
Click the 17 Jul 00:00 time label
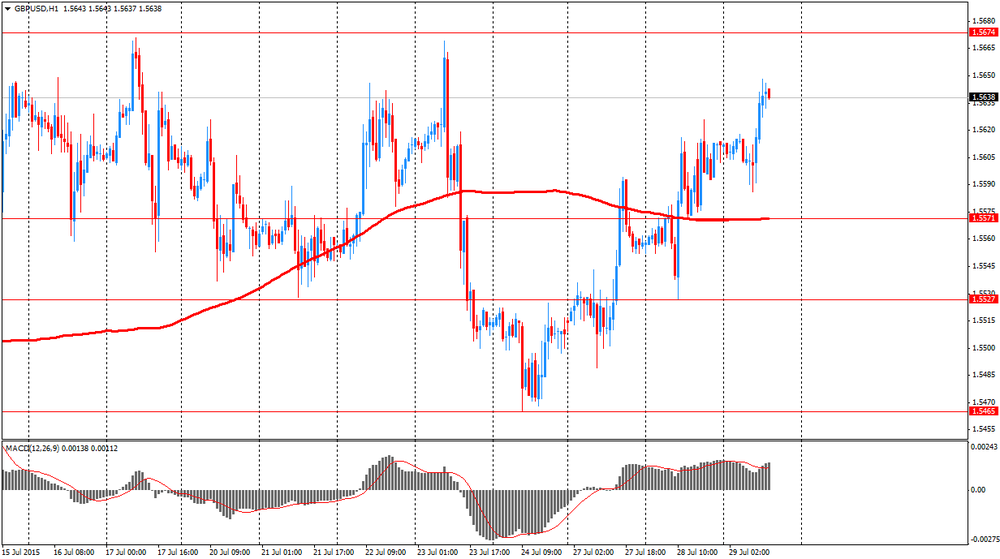pyautogui.click(x=127, y=551)
